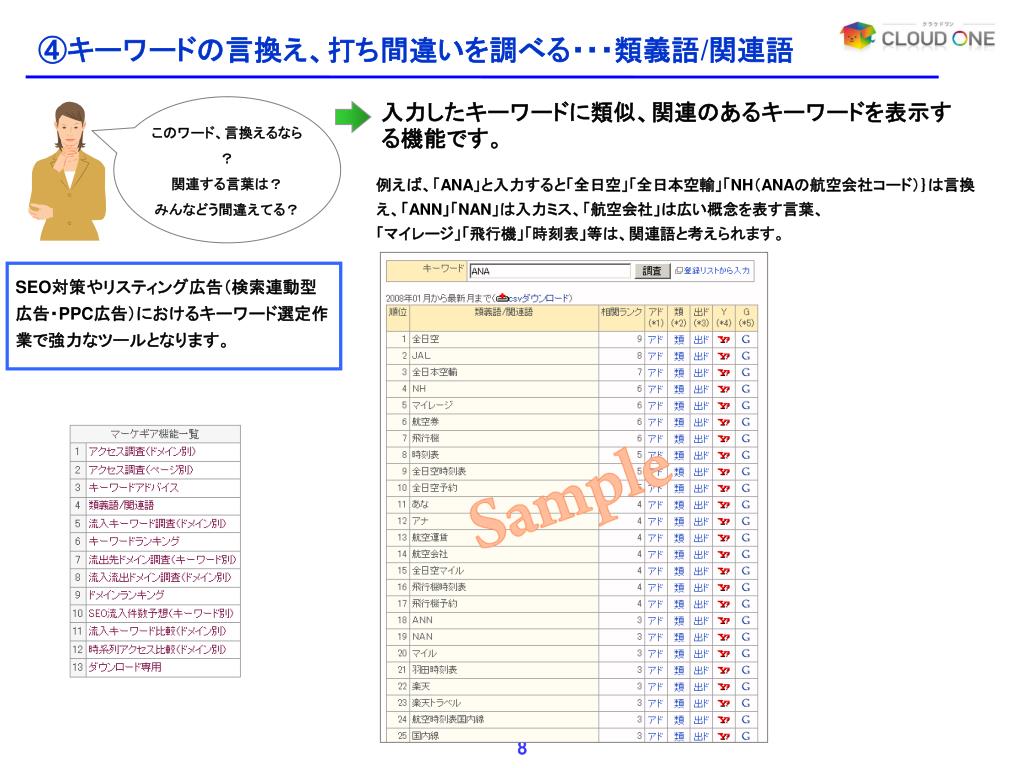This screenshot has height=768, width=1024.
Task: Click the Yahoo icon in the 時刻表 row
Action: tap(724, 455)
